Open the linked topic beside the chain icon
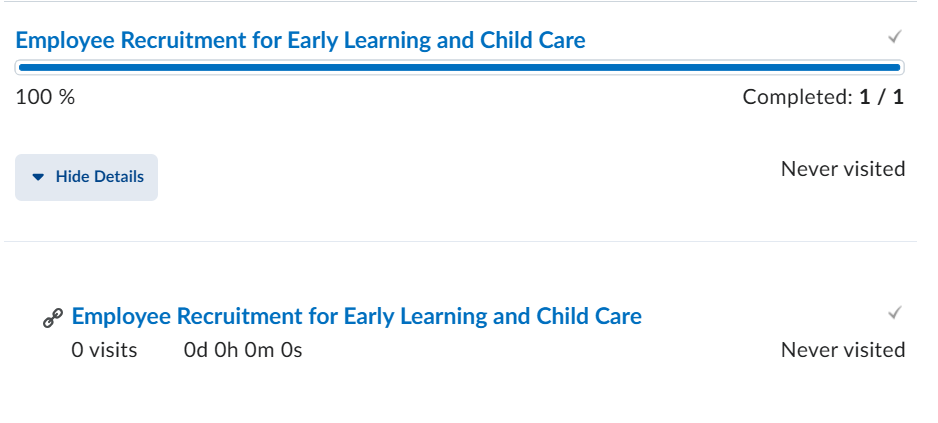The width and height of the screenshot is (938, 423). tap(356, 317)
